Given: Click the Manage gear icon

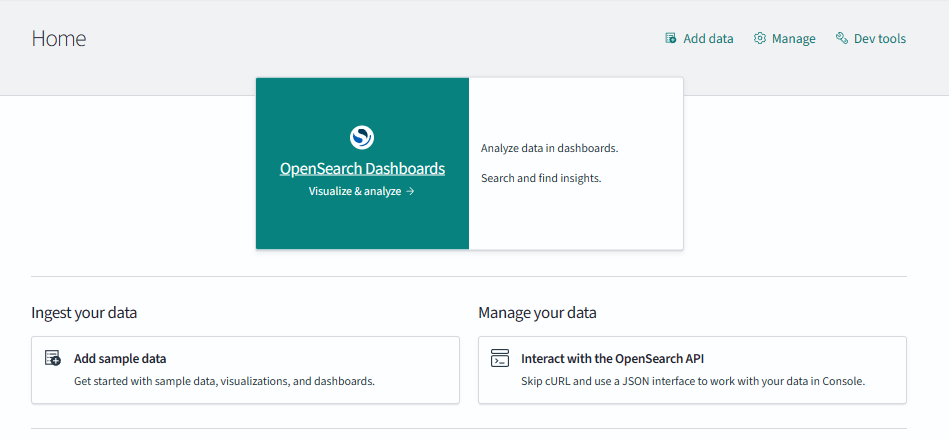Looking at the screenshot, I should click(760, 39).
